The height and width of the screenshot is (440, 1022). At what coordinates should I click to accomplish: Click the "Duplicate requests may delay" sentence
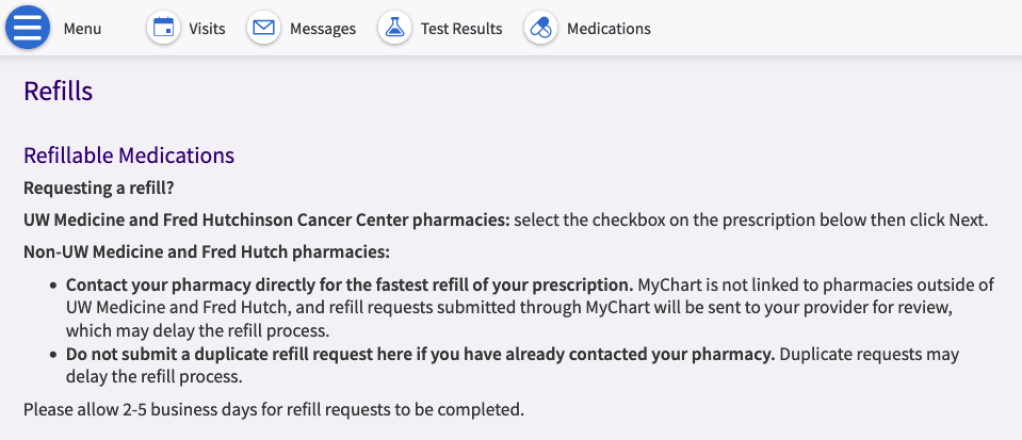pyautogui.click(x=868, y=354)
